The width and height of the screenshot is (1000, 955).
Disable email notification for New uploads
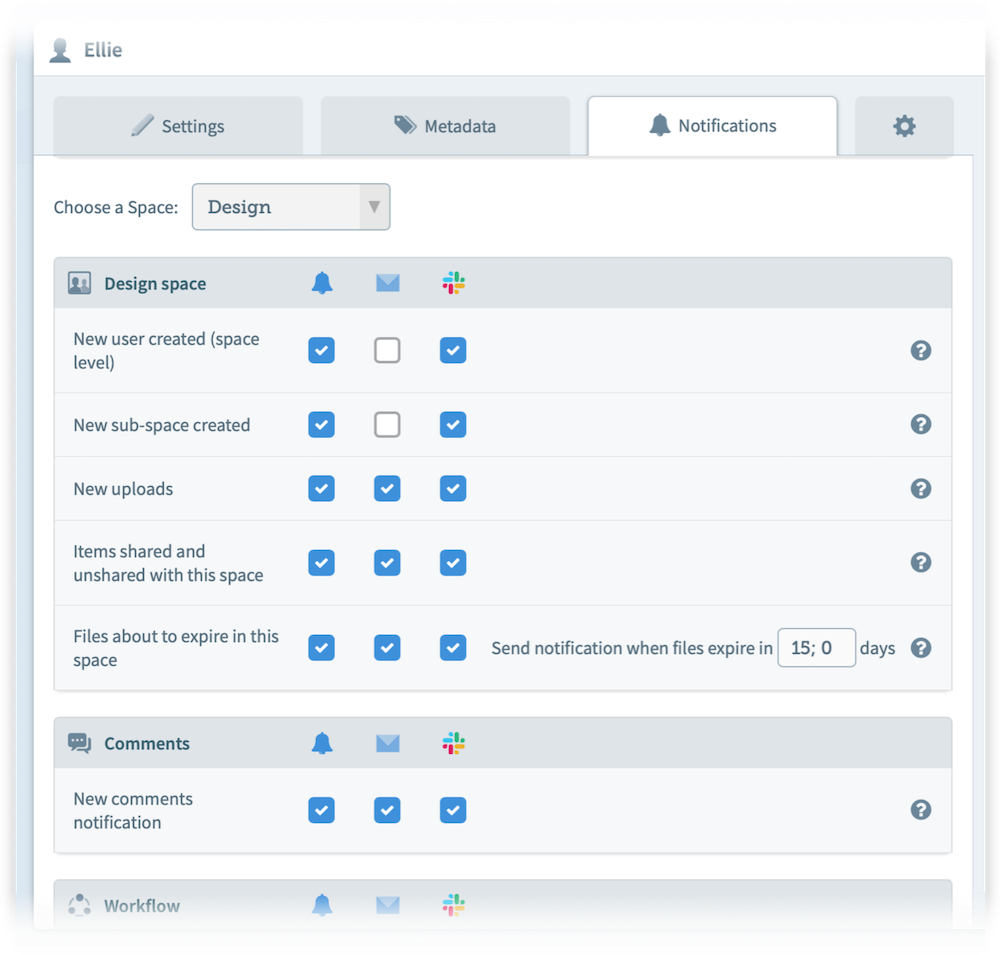tap(387, 489)
